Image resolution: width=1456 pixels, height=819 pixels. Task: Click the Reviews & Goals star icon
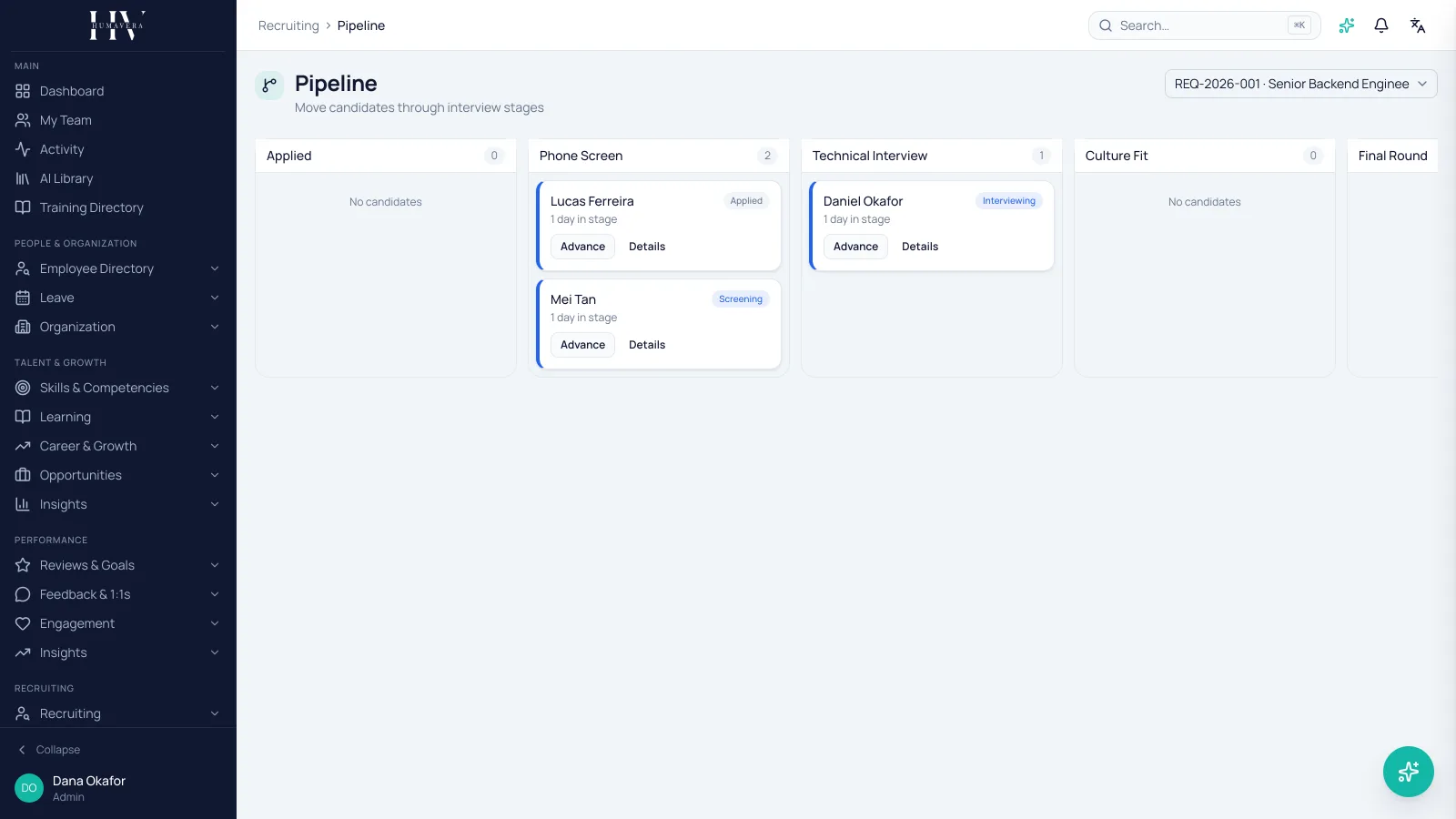pyautogui.click(x=23, y=565)
